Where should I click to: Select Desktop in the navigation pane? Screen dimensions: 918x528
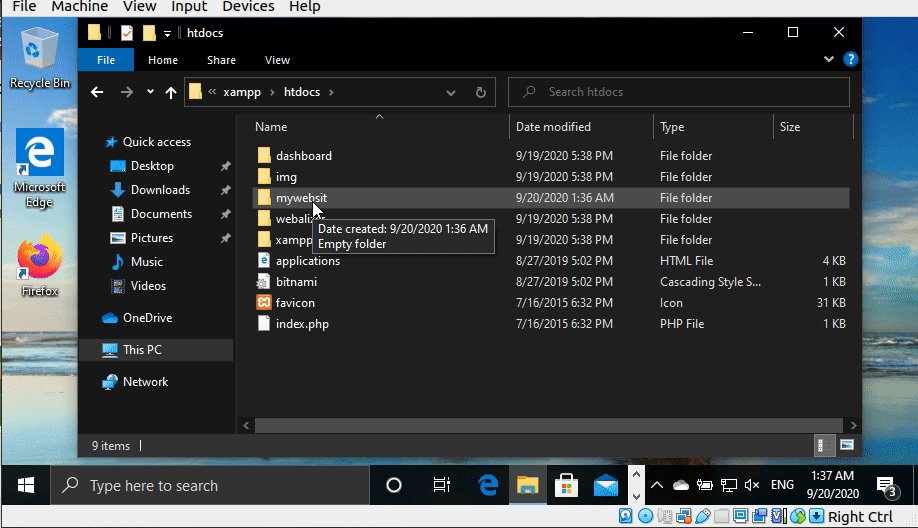152,166
